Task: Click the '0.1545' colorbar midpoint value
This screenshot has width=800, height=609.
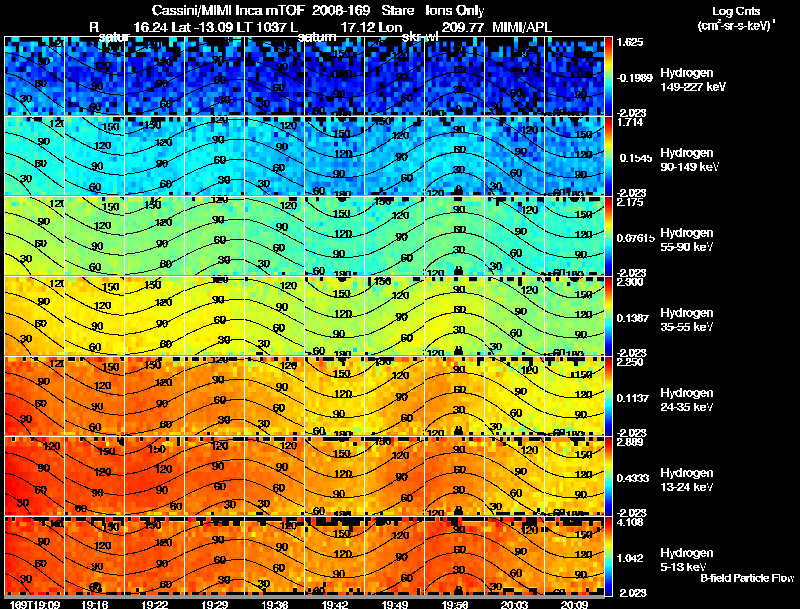Action: tap(634, 158)
